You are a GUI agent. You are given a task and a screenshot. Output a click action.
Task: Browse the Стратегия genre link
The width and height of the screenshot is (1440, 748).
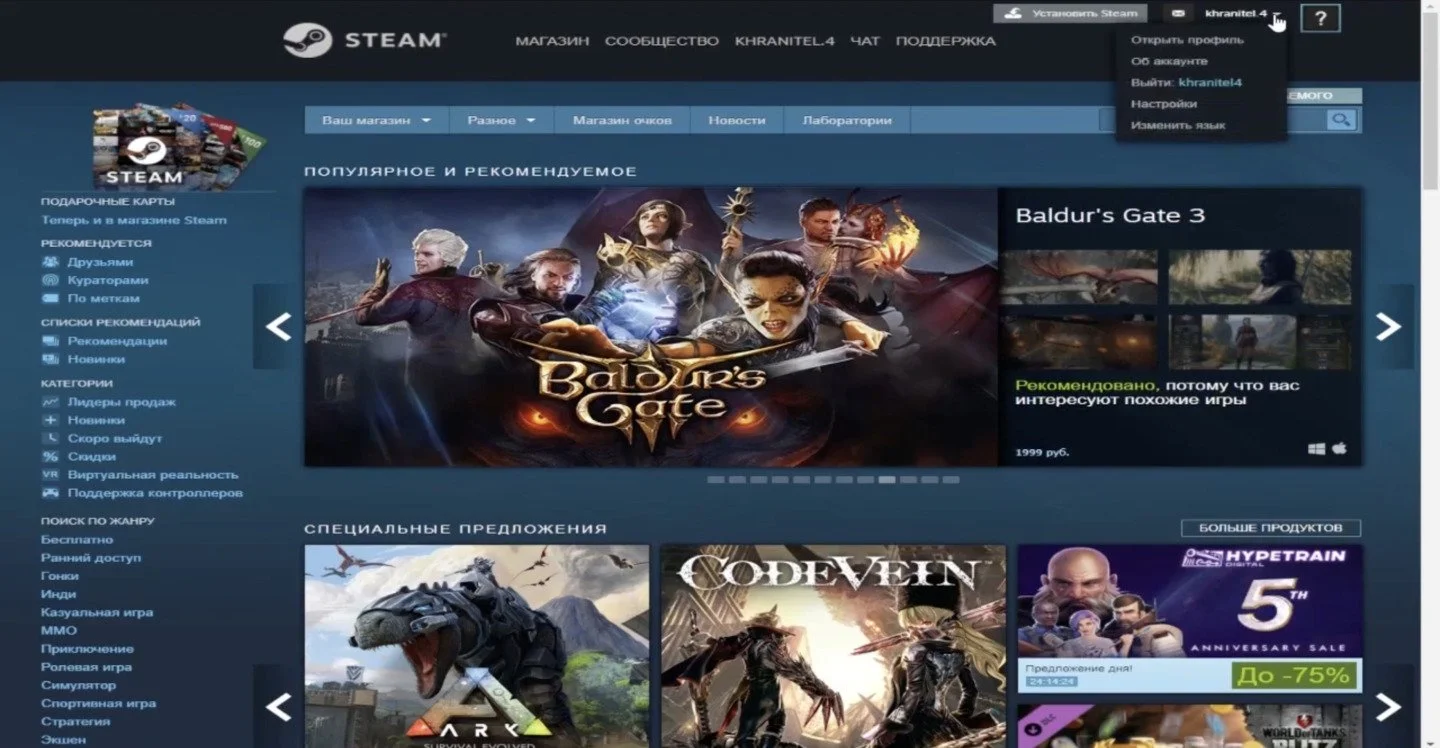coord(75,721)
